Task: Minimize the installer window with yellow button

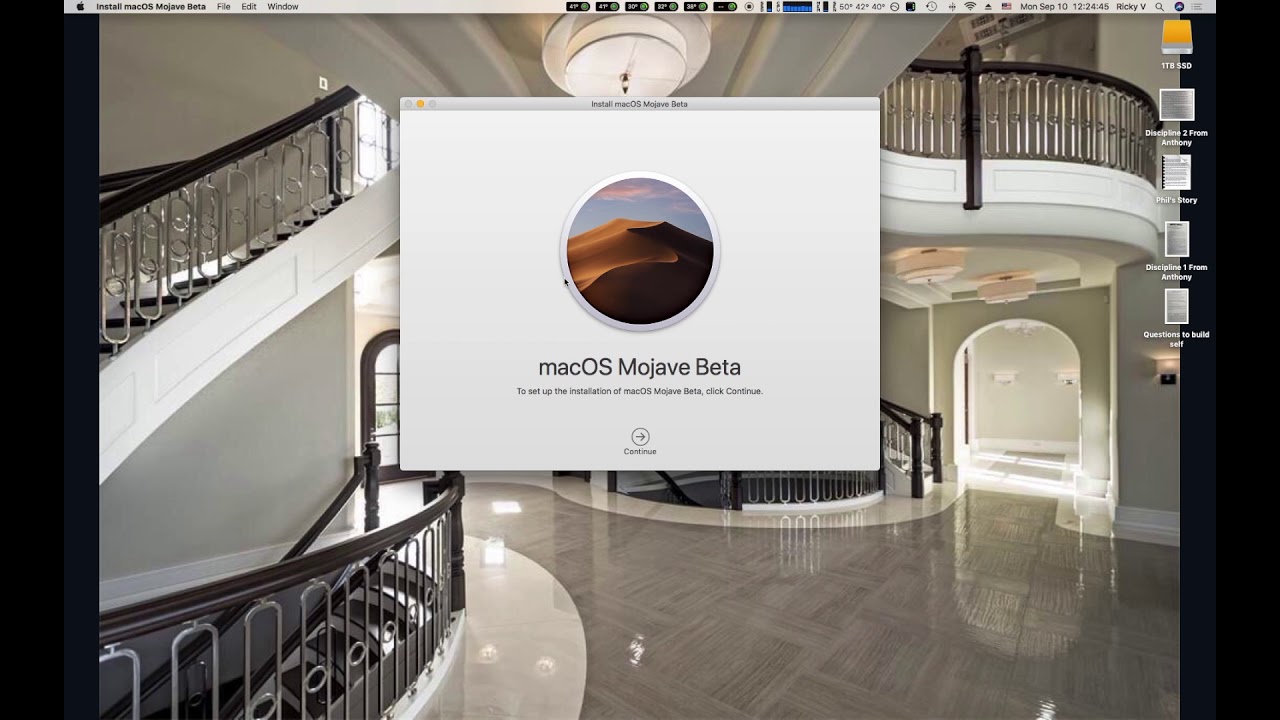Action: (x=420, y=104)
